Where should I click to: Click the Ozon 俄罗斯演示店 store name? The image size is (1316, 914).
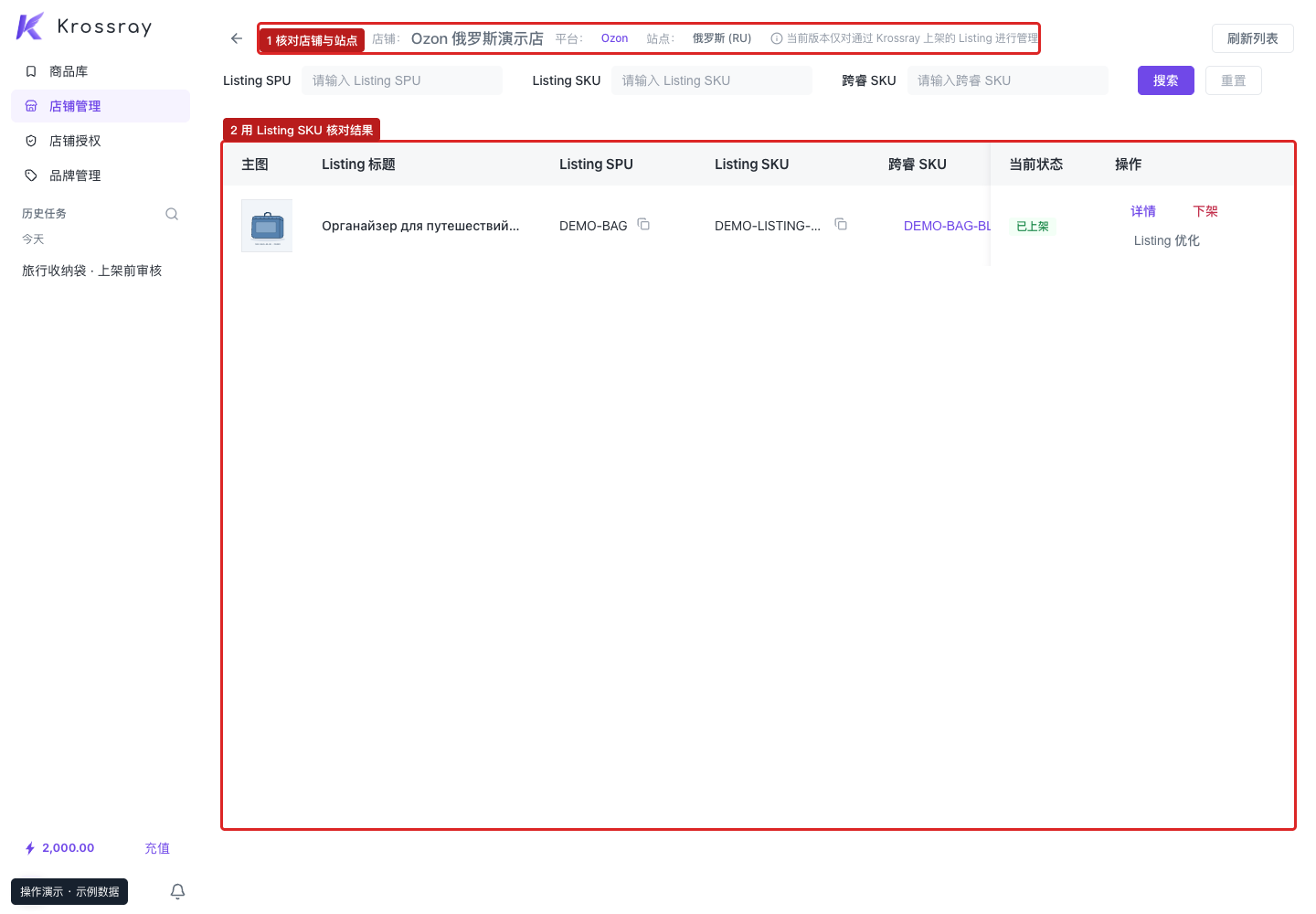click(477, 38)
